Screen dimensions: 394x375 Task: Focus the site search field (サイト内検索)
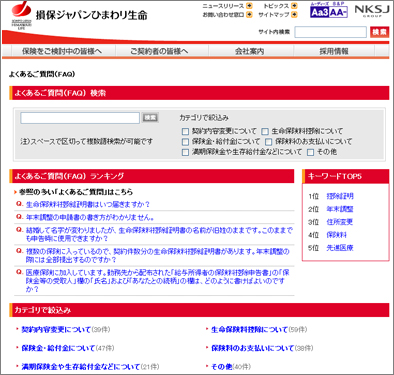click(330, 32)
